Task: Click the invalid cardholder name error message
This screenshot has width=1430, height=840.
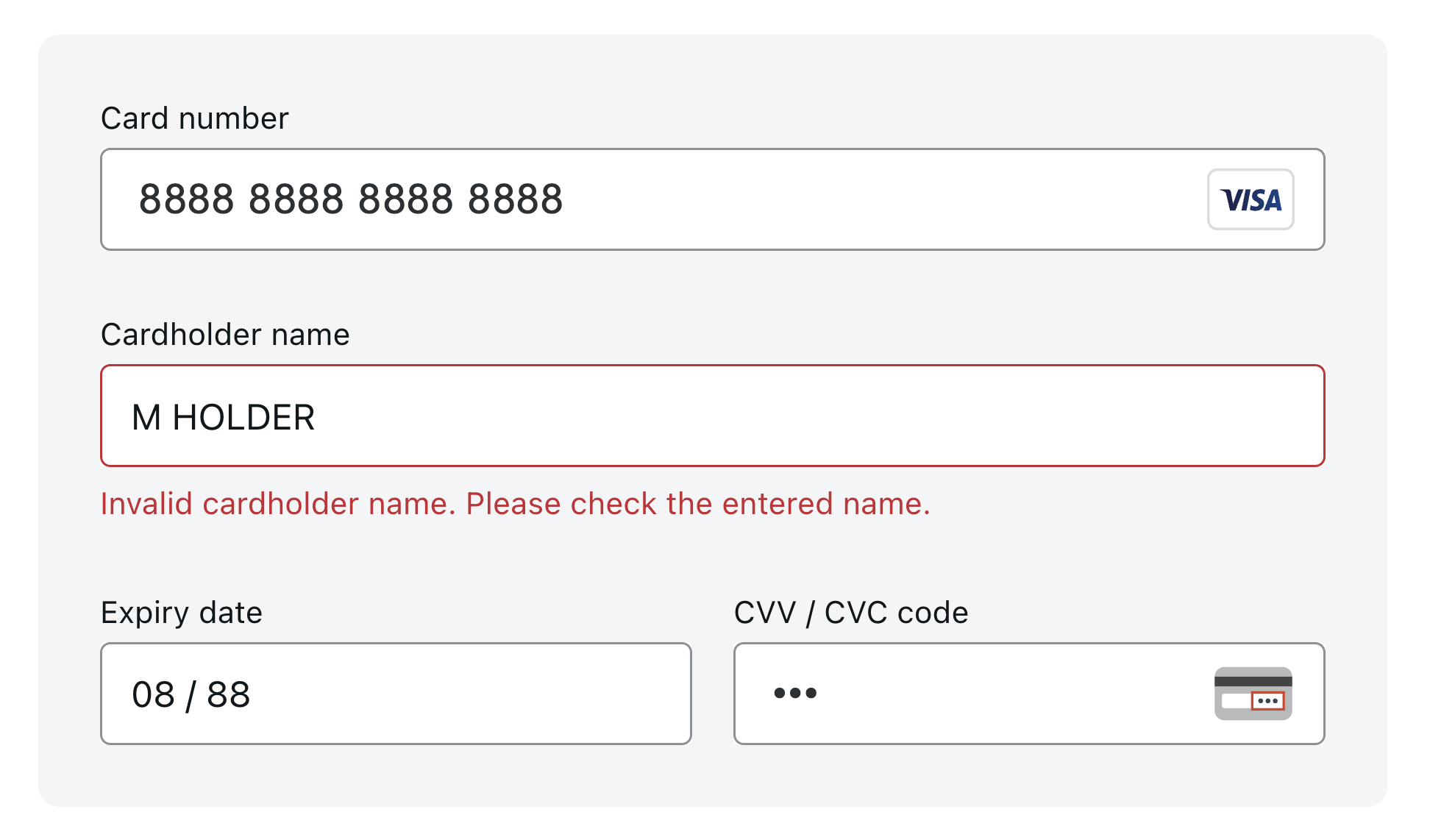Action: pos(515,504)
